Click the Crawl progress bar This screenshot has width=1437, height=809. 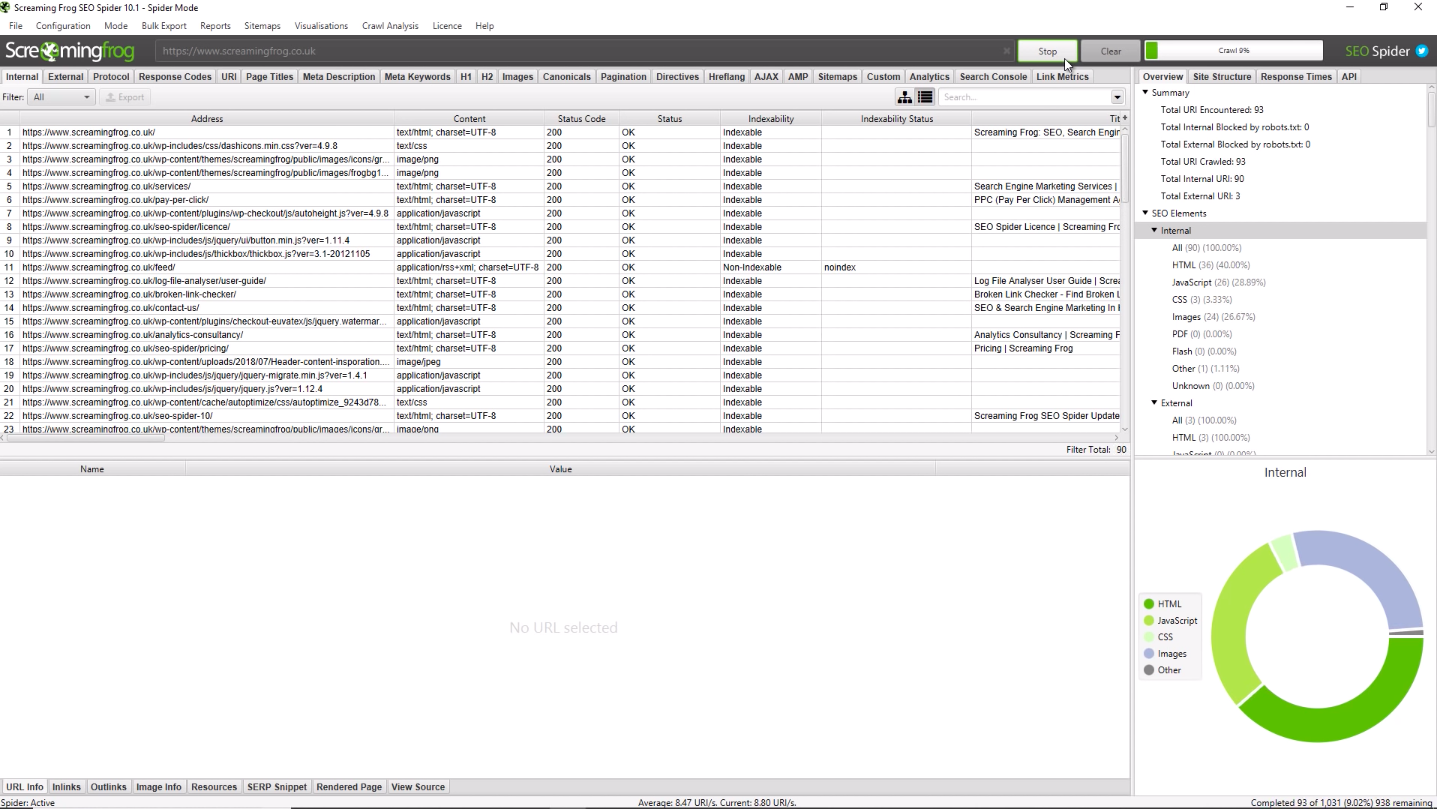tap(1233, 51)
